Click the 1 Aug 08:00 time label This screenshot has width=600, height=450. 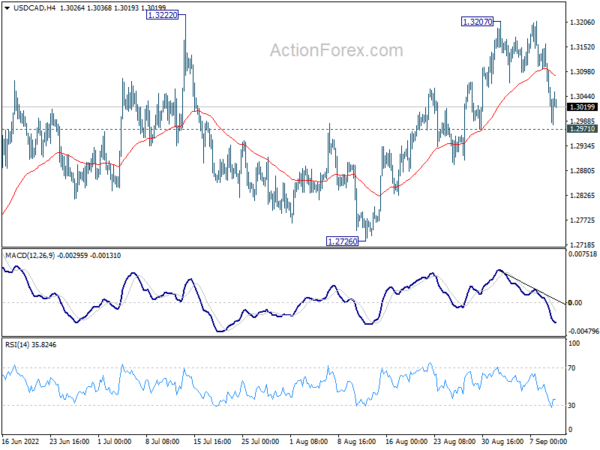click(308, 442)
